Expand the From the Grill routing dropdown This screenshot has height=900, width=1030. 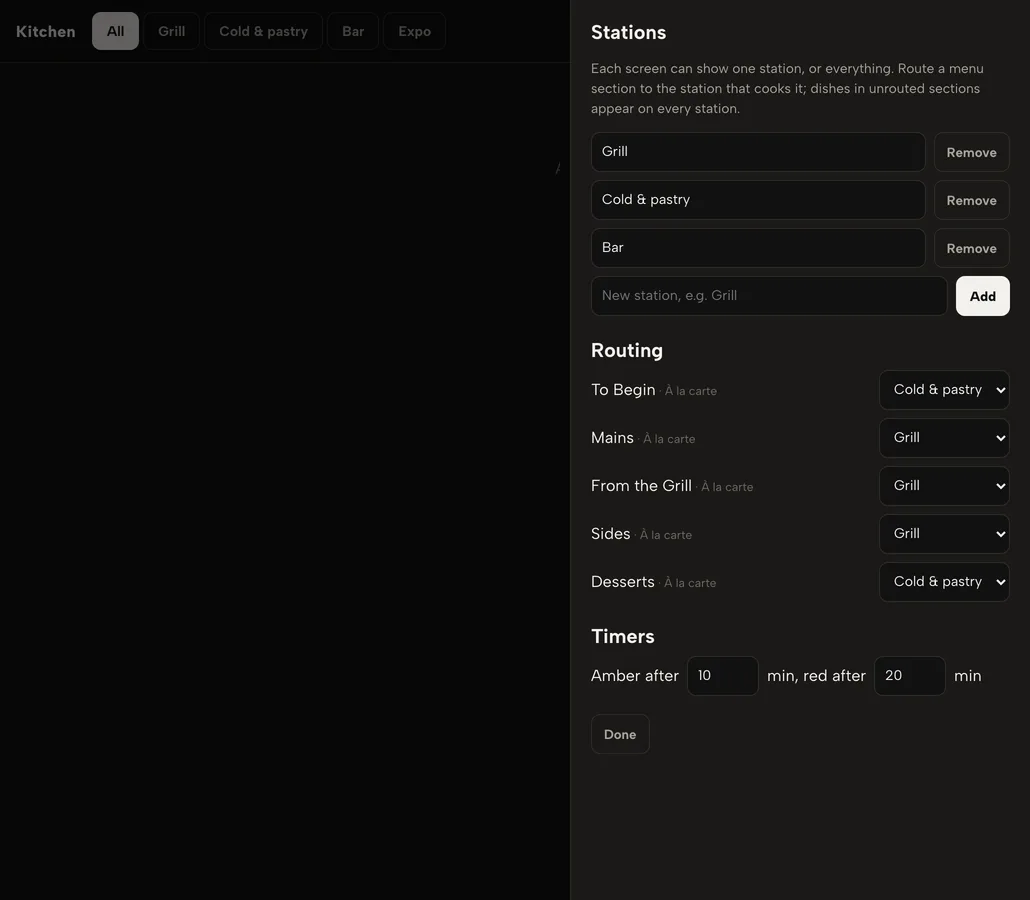click(944, 486)
